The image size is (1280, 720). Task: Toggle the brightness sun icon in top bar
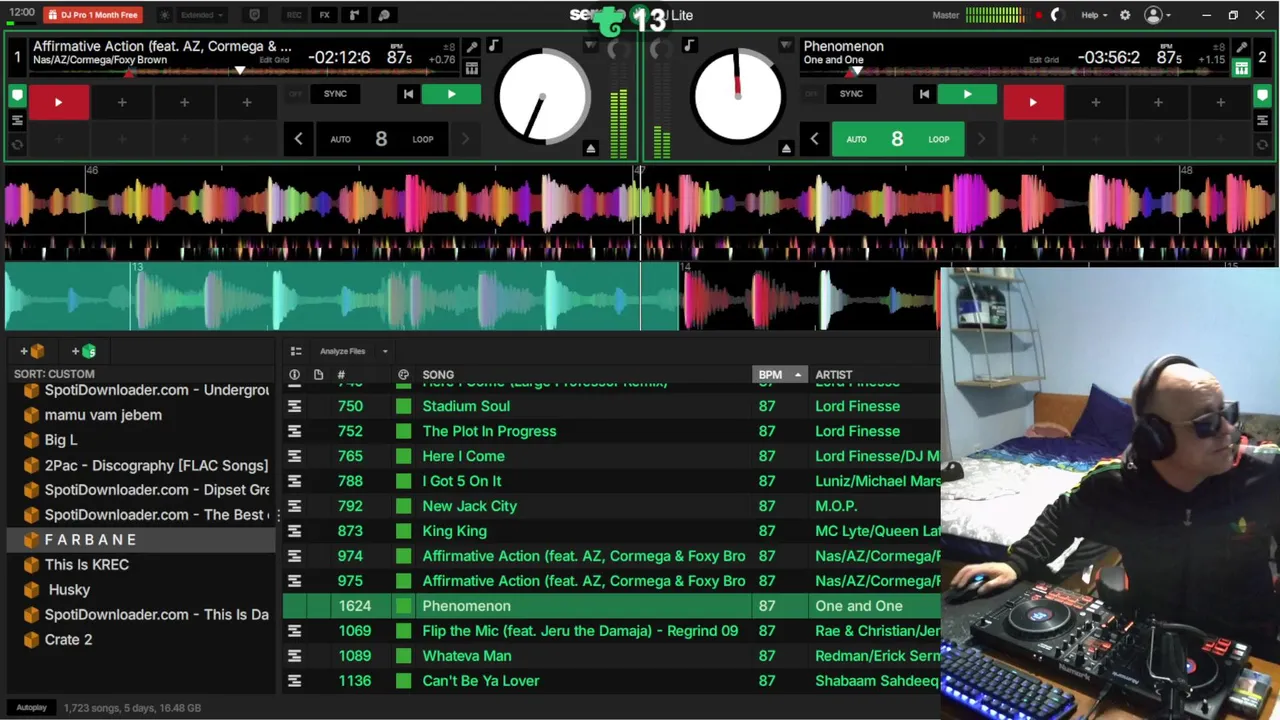165,15
